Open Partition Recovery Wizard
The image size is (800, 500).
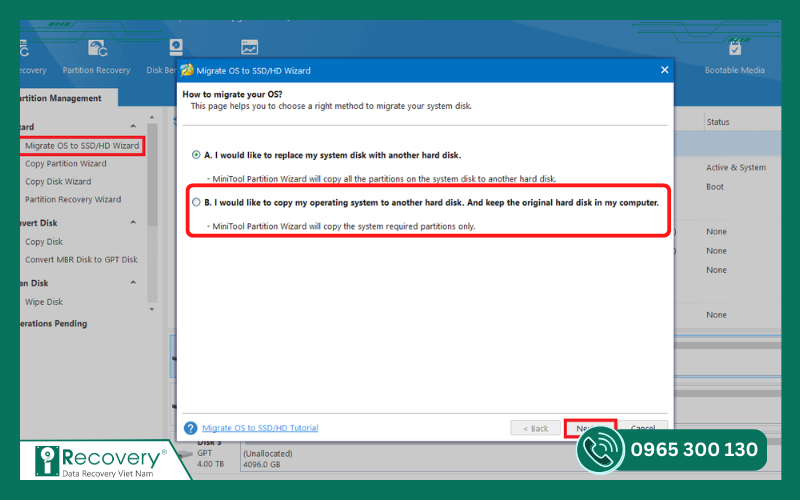[73, 199]
